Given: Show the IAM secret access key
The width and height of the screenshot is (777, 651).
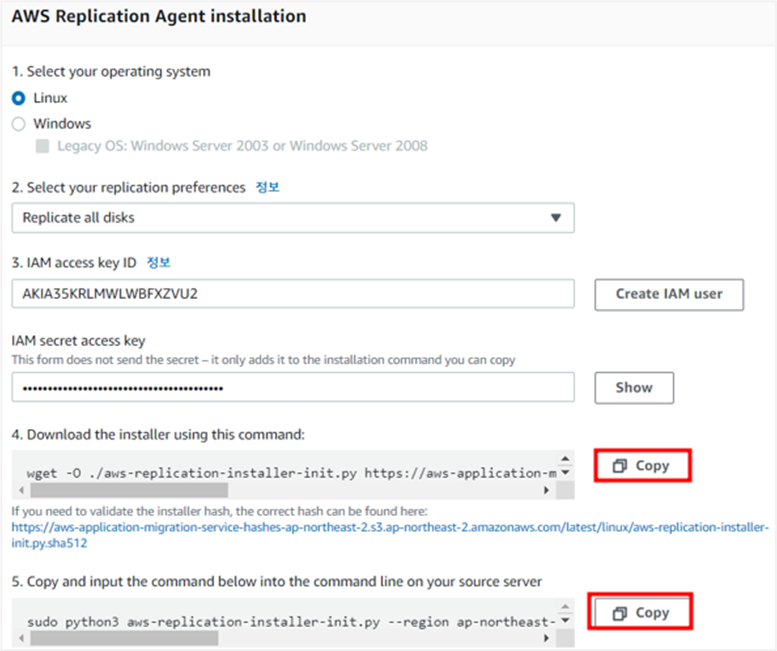Looking at the screenshot, I should (x=634, y=388).
